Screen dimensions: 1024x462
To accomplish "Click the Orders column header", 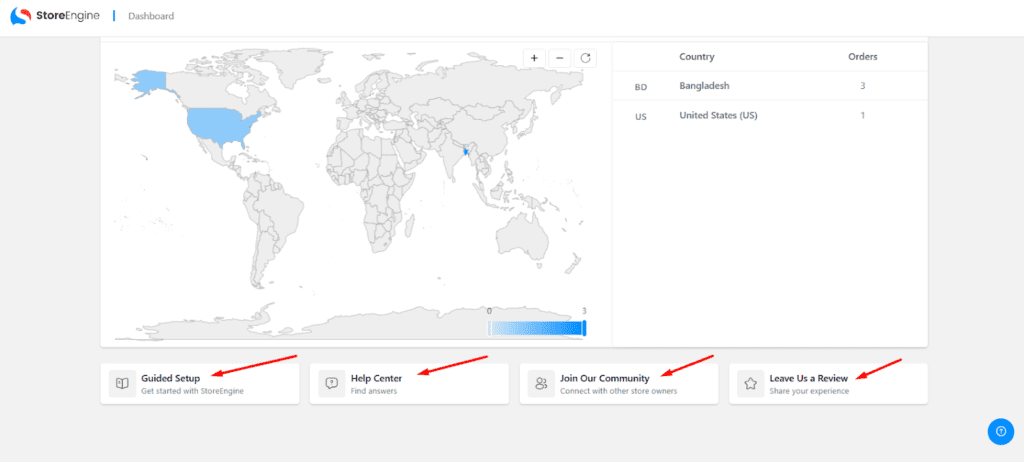I will (861, 57).
